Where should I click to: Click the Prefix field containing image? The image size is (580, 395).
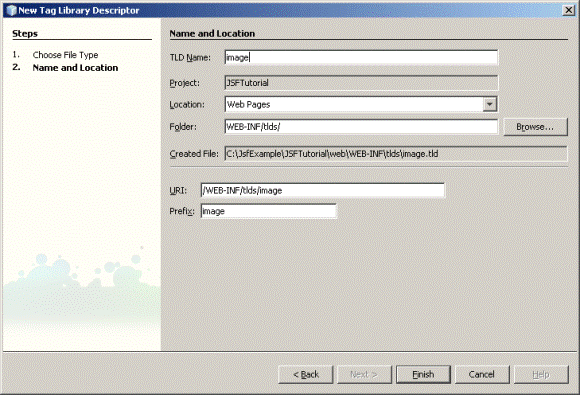pos(269,211)
